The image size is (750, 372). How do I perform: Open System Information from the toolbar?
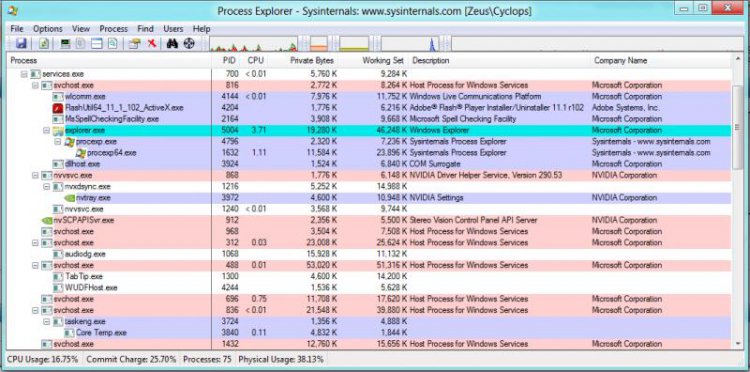[x=66, y=44]
